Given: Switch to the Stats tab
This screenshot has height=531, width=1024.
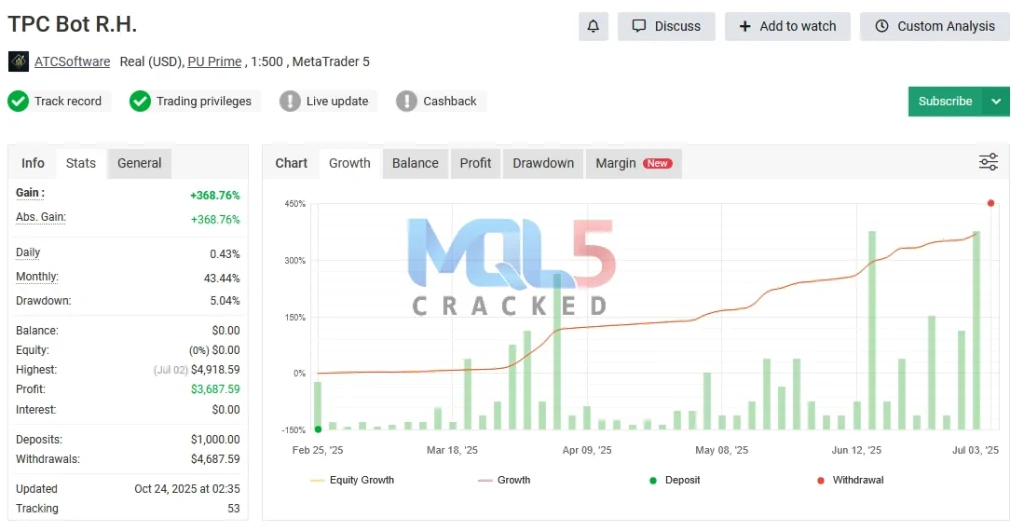Looking at the screenshot, I should click(81, 163).
